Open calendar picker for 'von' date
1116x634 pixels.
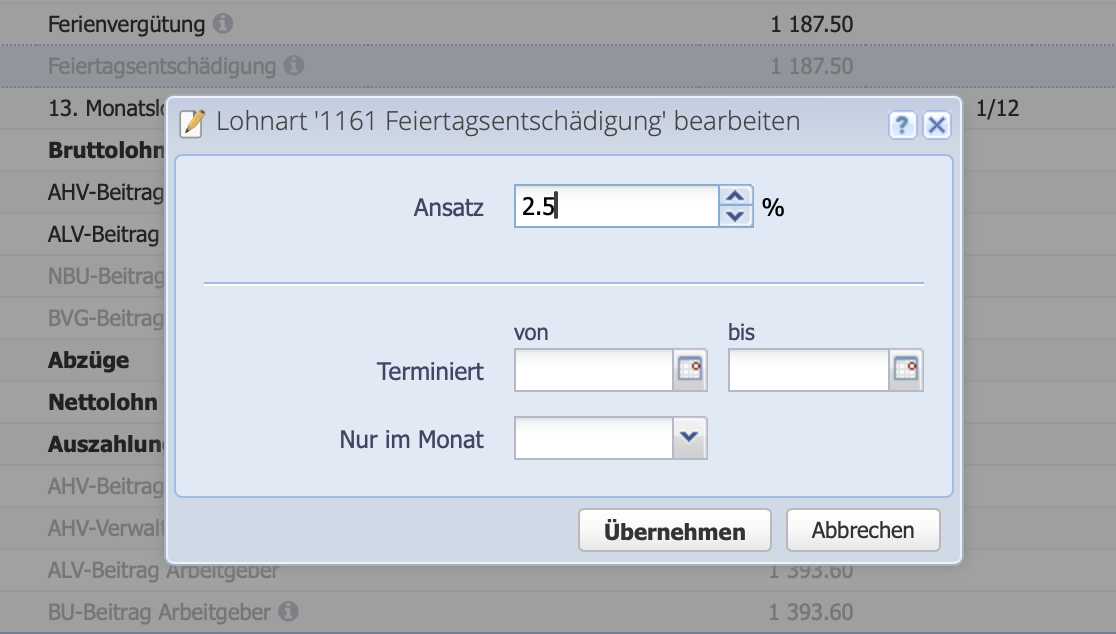(x=690, y=370)
